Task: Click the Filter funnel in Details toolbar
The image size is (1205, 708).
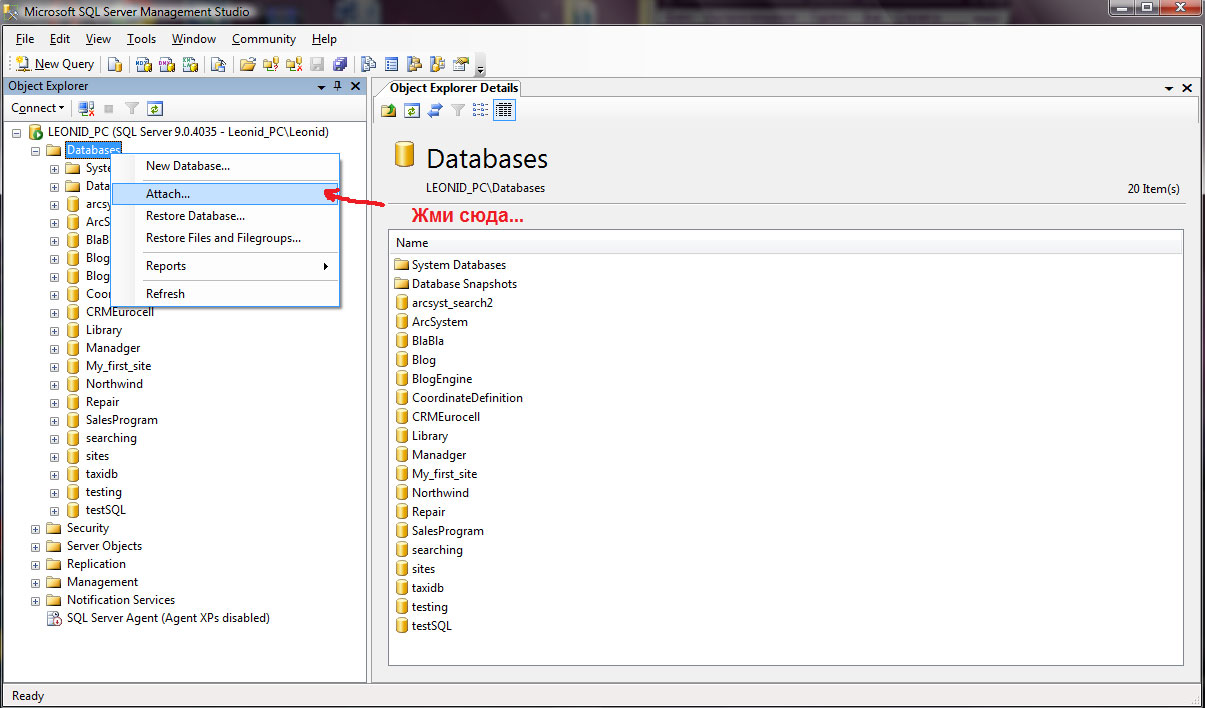Action: (x=457, y=110)
